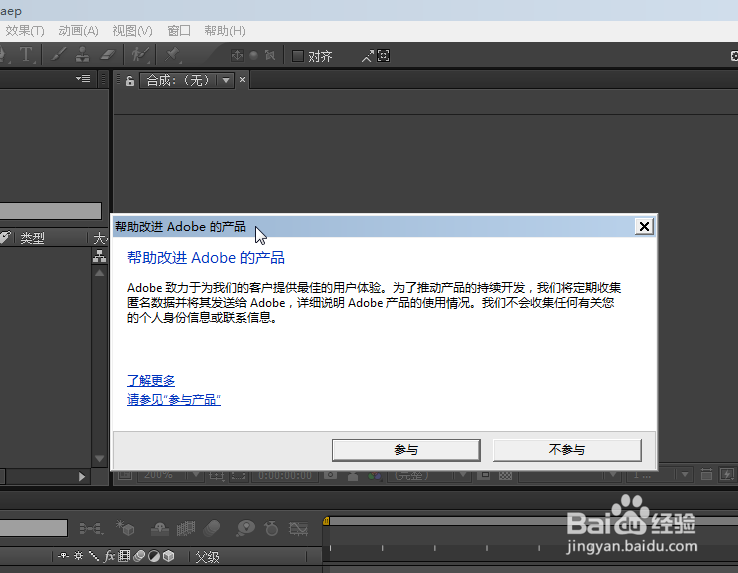Open the (完整) resolution dropdown
The width and height of the screenshot is (738, 573).
tap(429, 475)
